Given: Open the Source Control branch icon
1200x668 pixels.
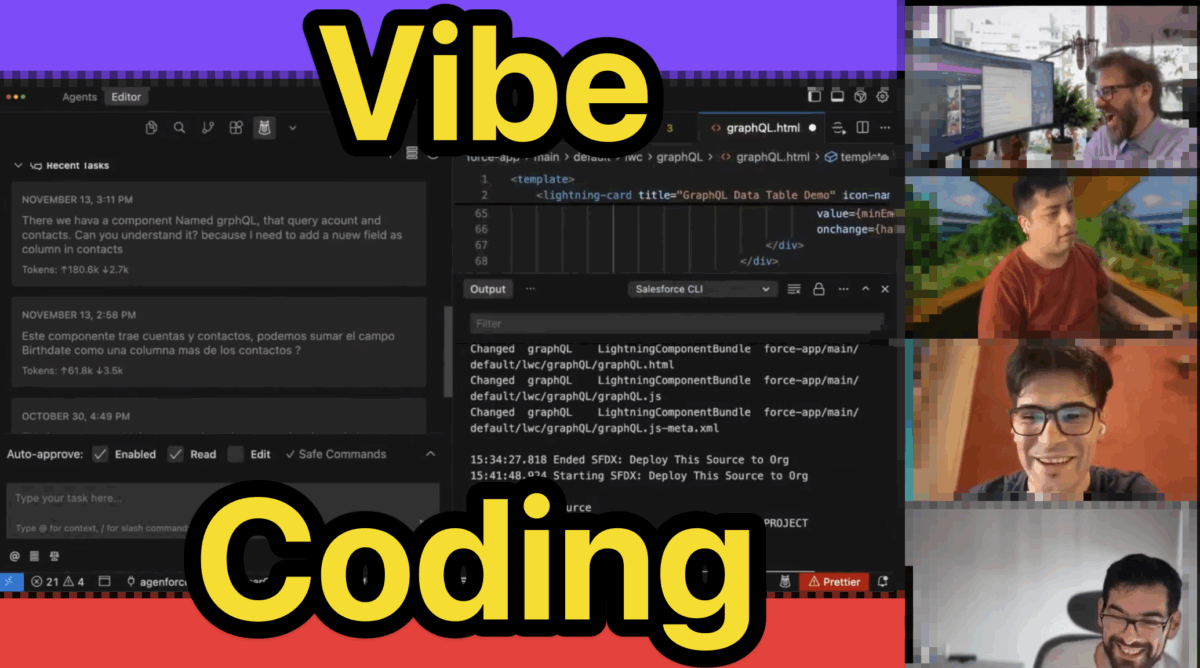Looking at the screenshot, I should tap(208, 128).
